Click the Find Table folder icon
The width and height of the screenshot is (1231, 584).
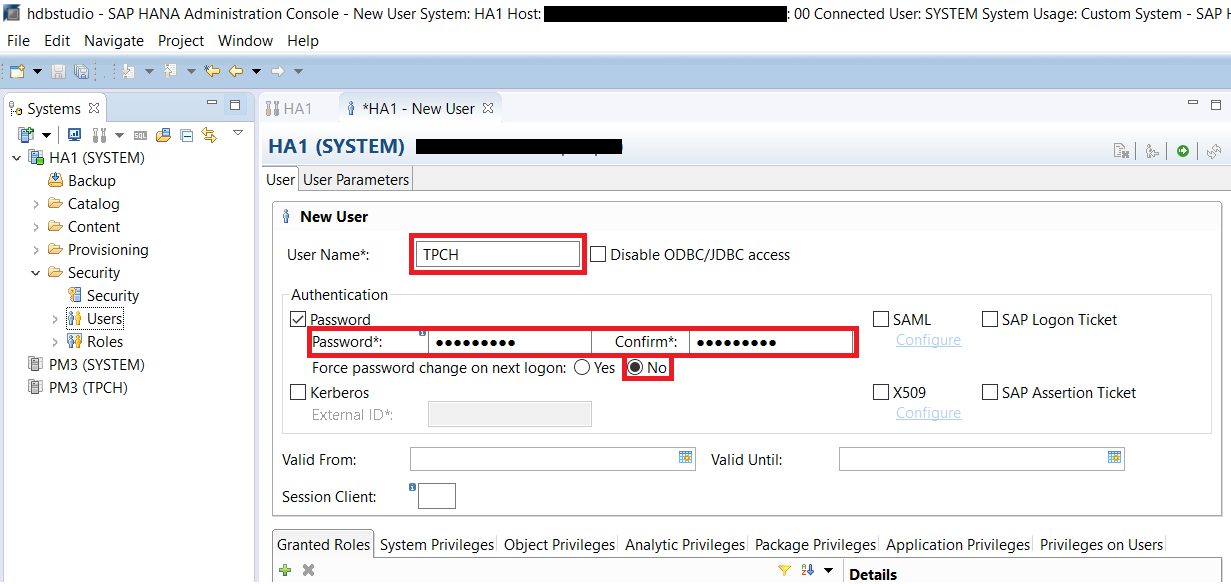pyautogui.click(x=163, y=135)
